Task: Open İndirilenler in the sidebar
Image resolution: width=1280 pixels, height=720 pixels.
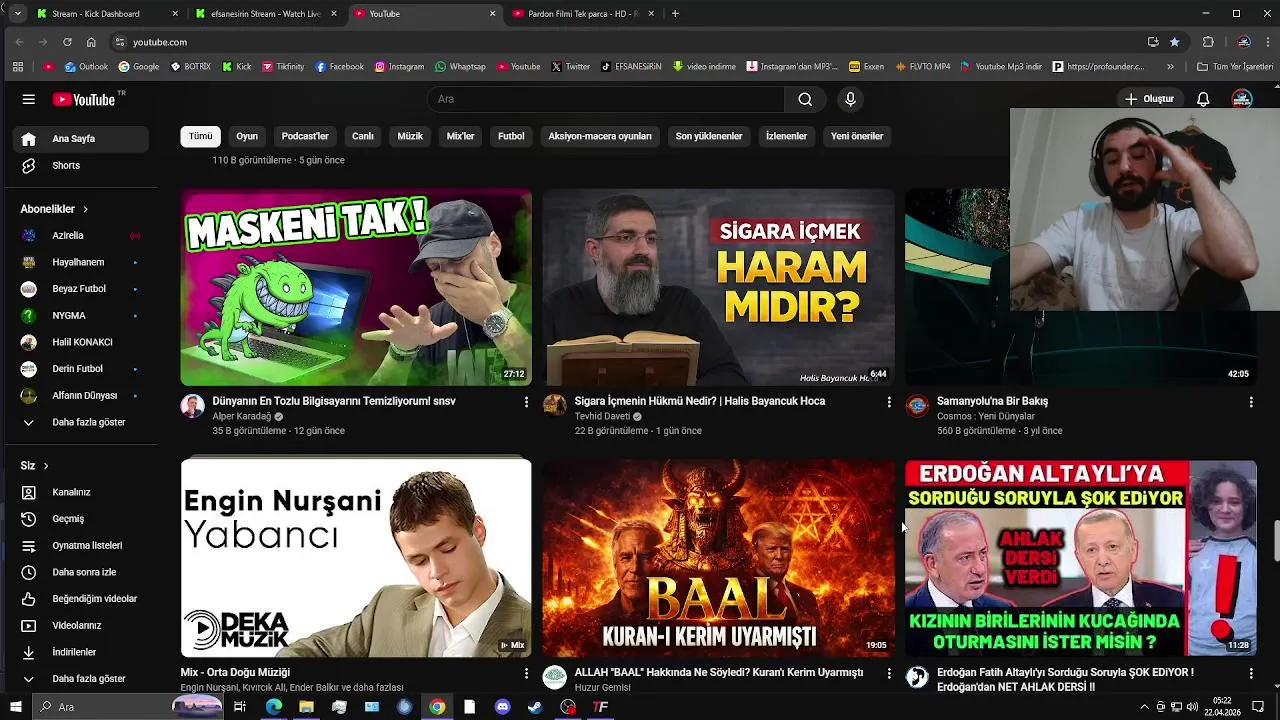Action: 82,652
